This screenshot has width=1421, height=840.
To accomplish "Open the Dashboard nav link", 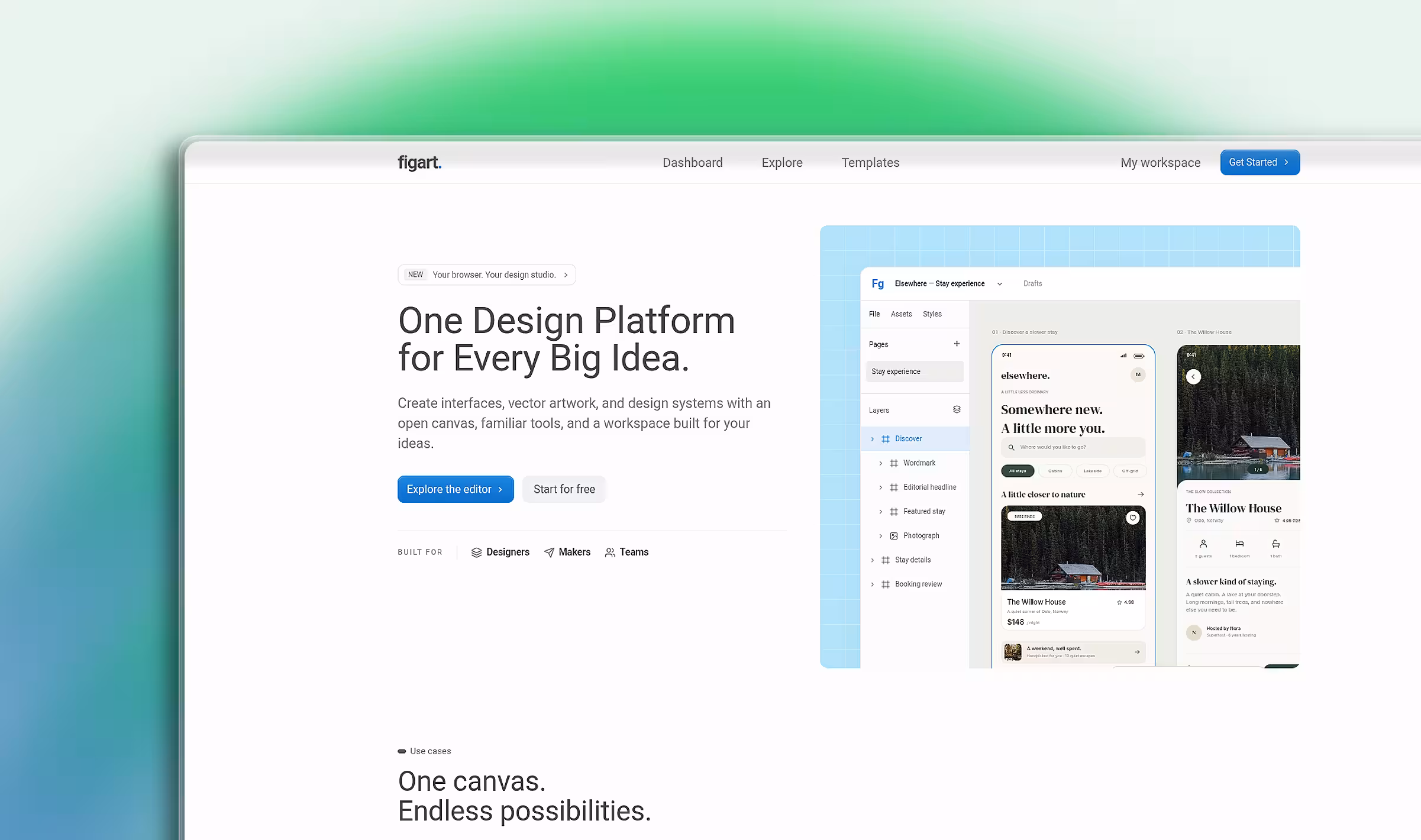I will point(692,163).
